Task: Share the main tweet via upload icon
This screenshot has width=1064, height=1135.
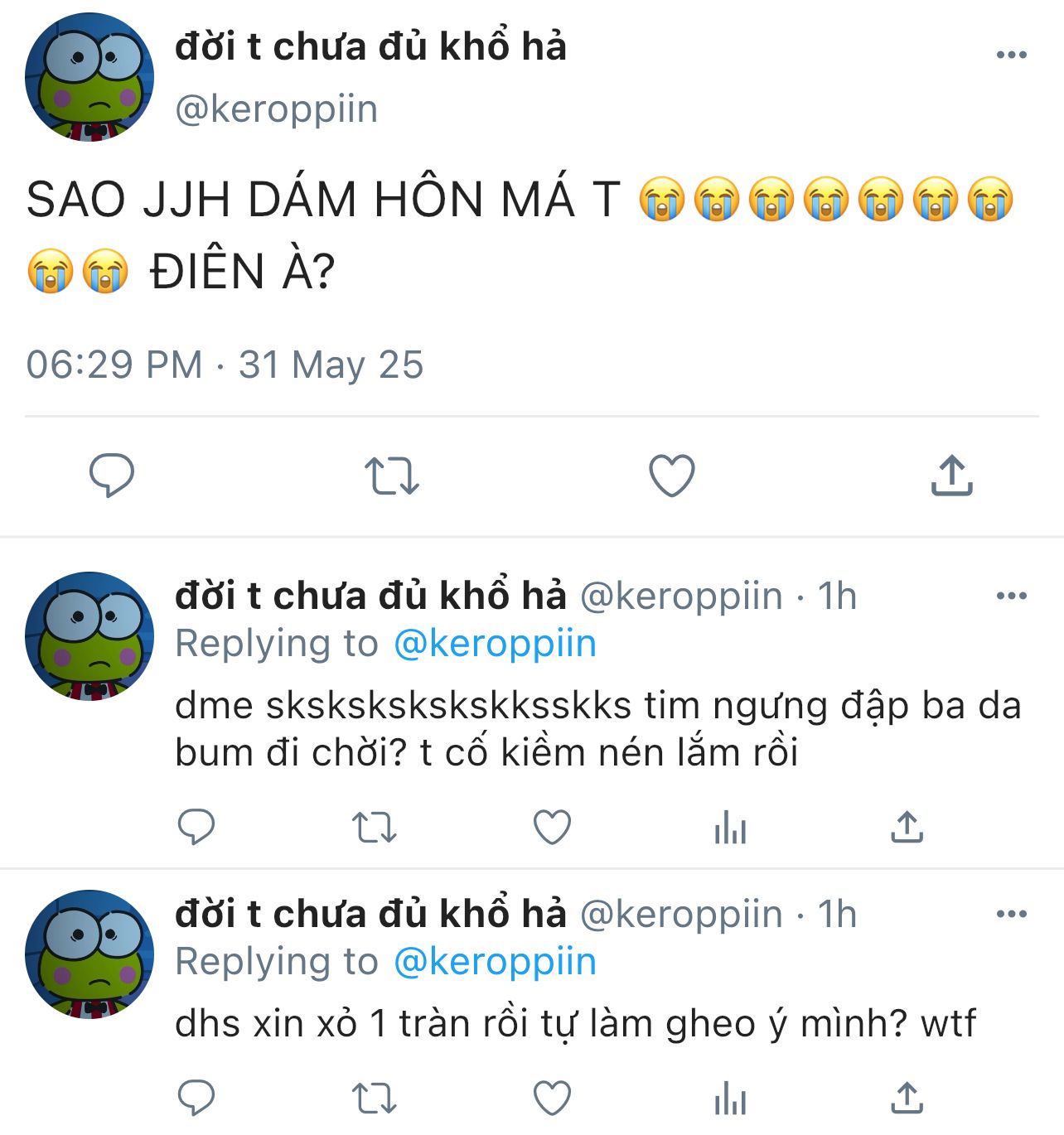Action: tap(951, 475)
